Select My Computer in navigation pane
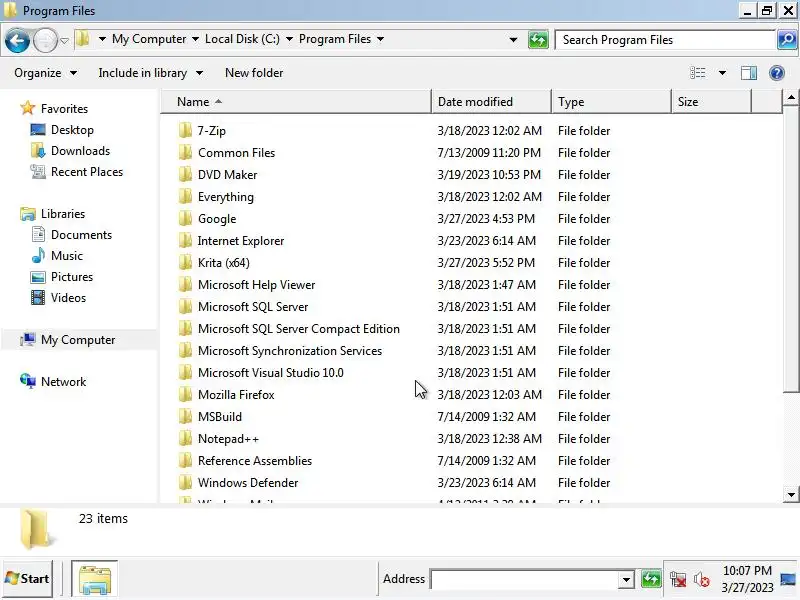 click(x=78, y=340)
